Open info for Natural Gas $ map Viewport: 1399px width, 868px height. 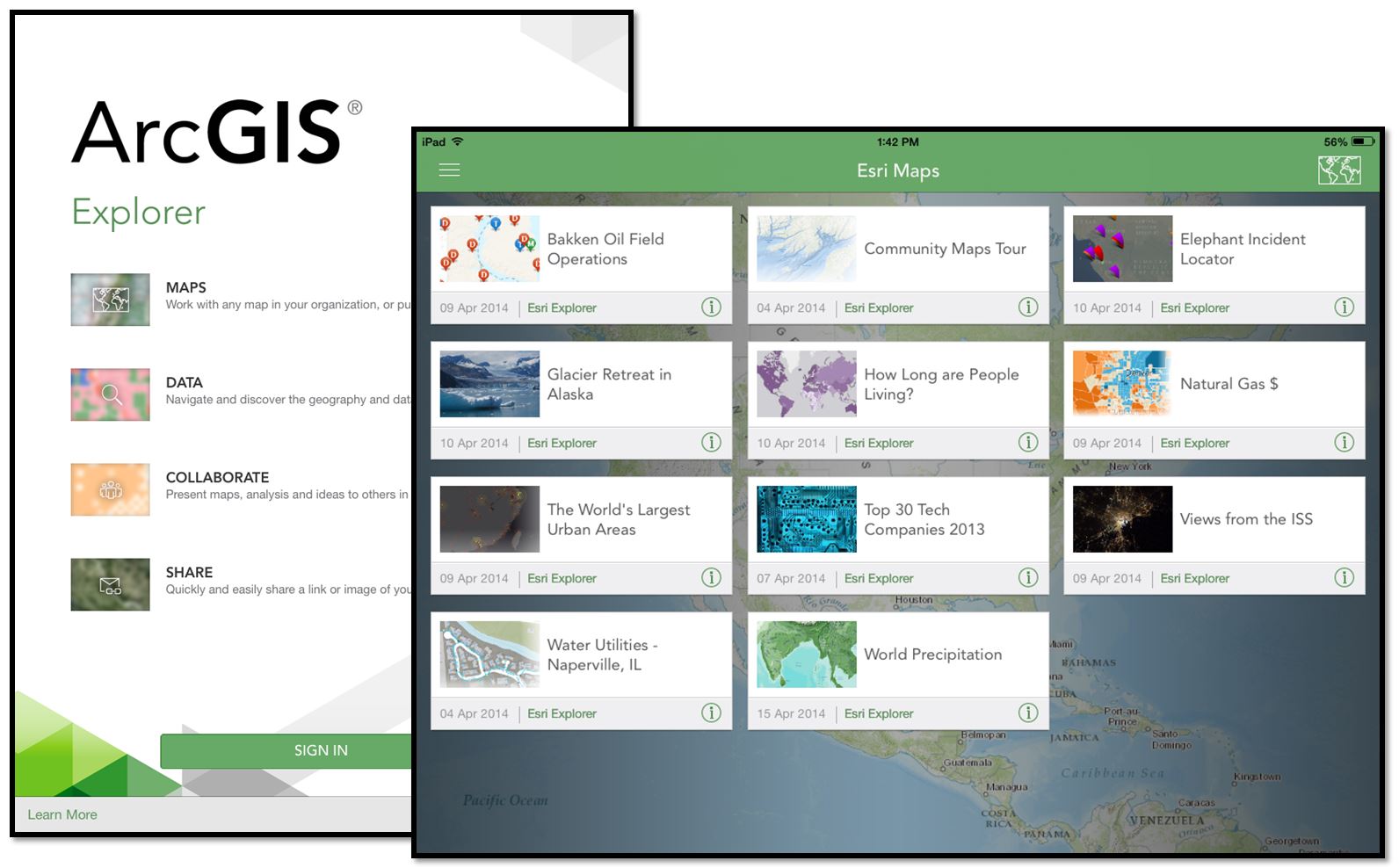[1345, 443]
